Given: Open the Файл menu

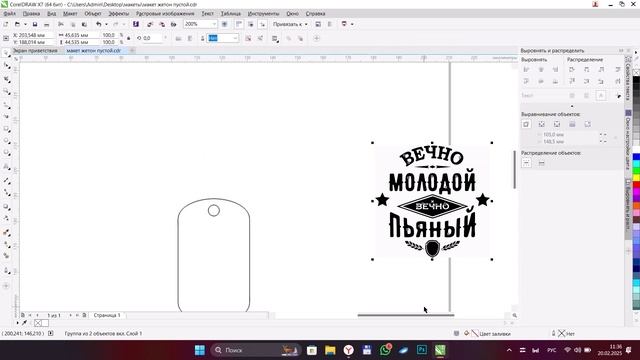Looking at the screenshot, I should click(x=10, y=13).
